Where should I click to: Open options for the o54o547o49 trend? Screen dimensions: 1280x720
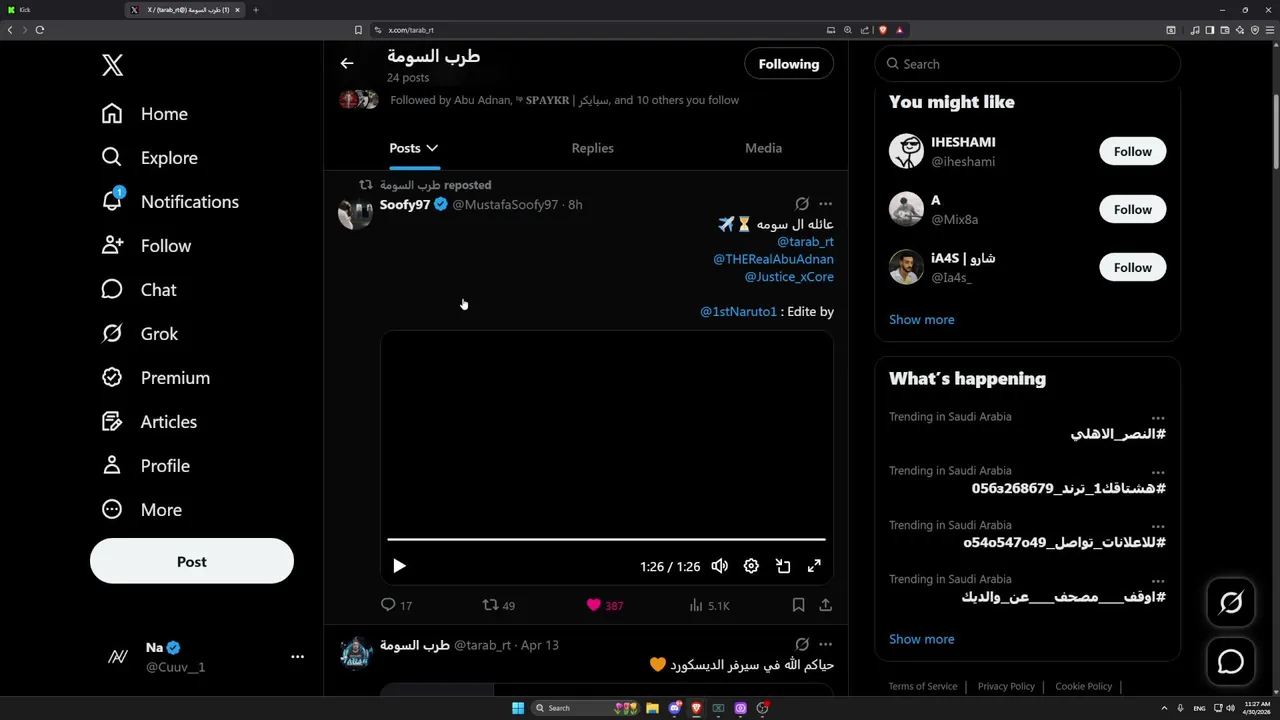click(x=1157, y=526)
